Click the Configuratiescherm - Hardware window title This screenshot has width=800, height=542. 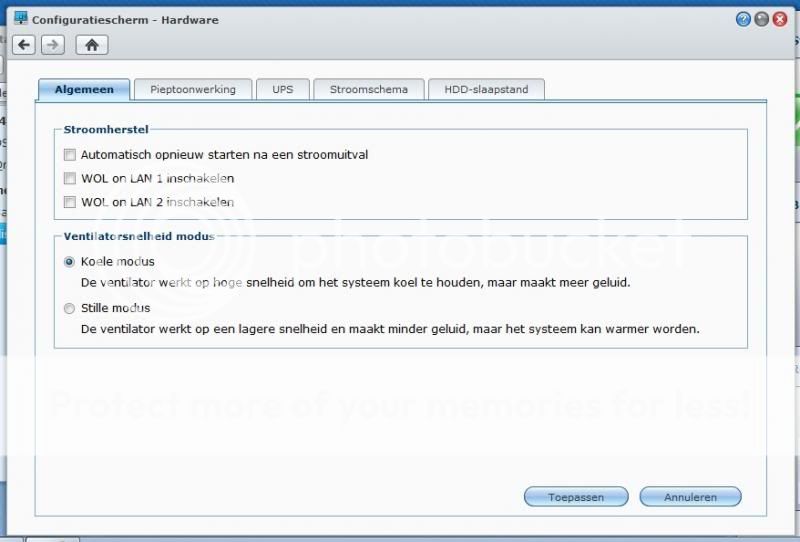coord(125,20)
